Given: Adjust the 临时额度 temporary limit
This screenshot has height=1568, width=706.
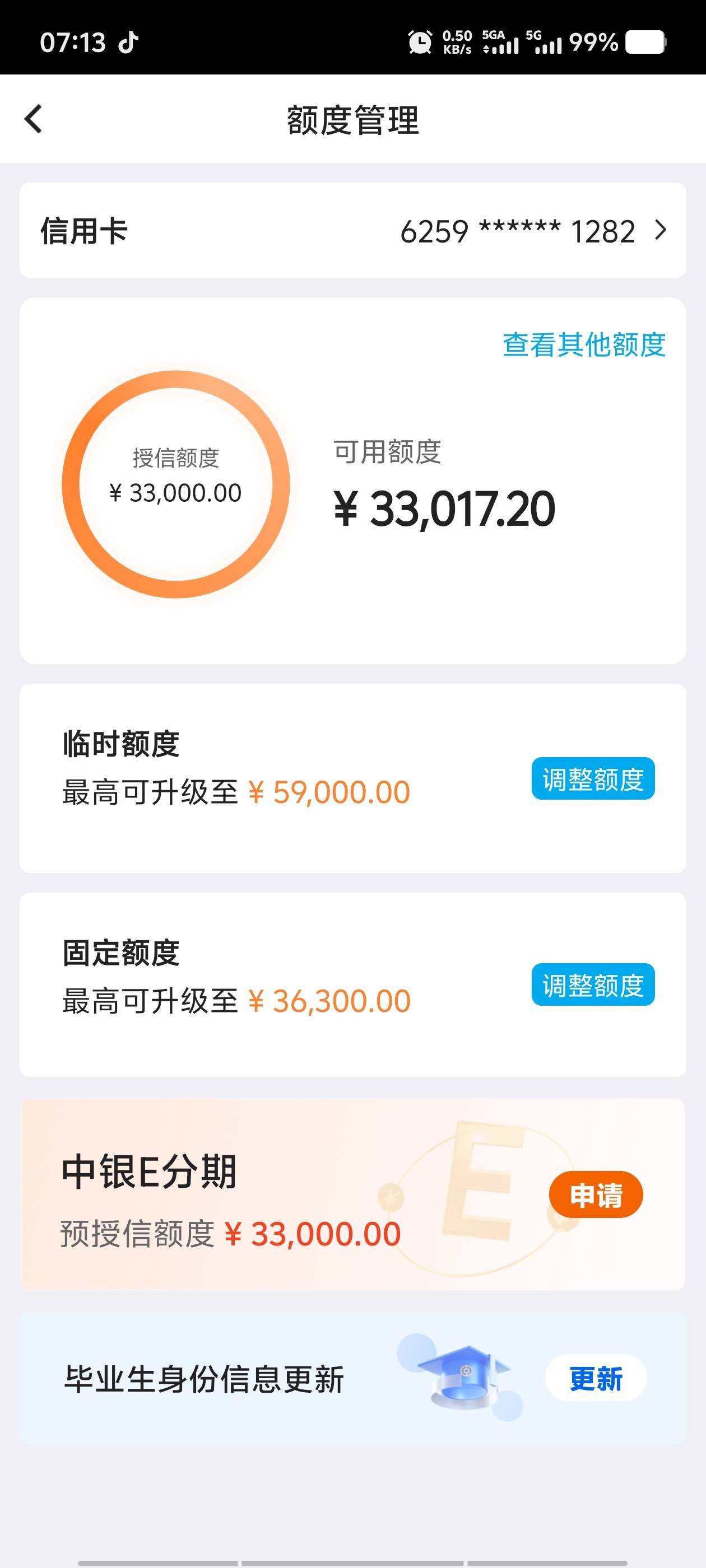Looking at the screenshot, I should point(593,778).
